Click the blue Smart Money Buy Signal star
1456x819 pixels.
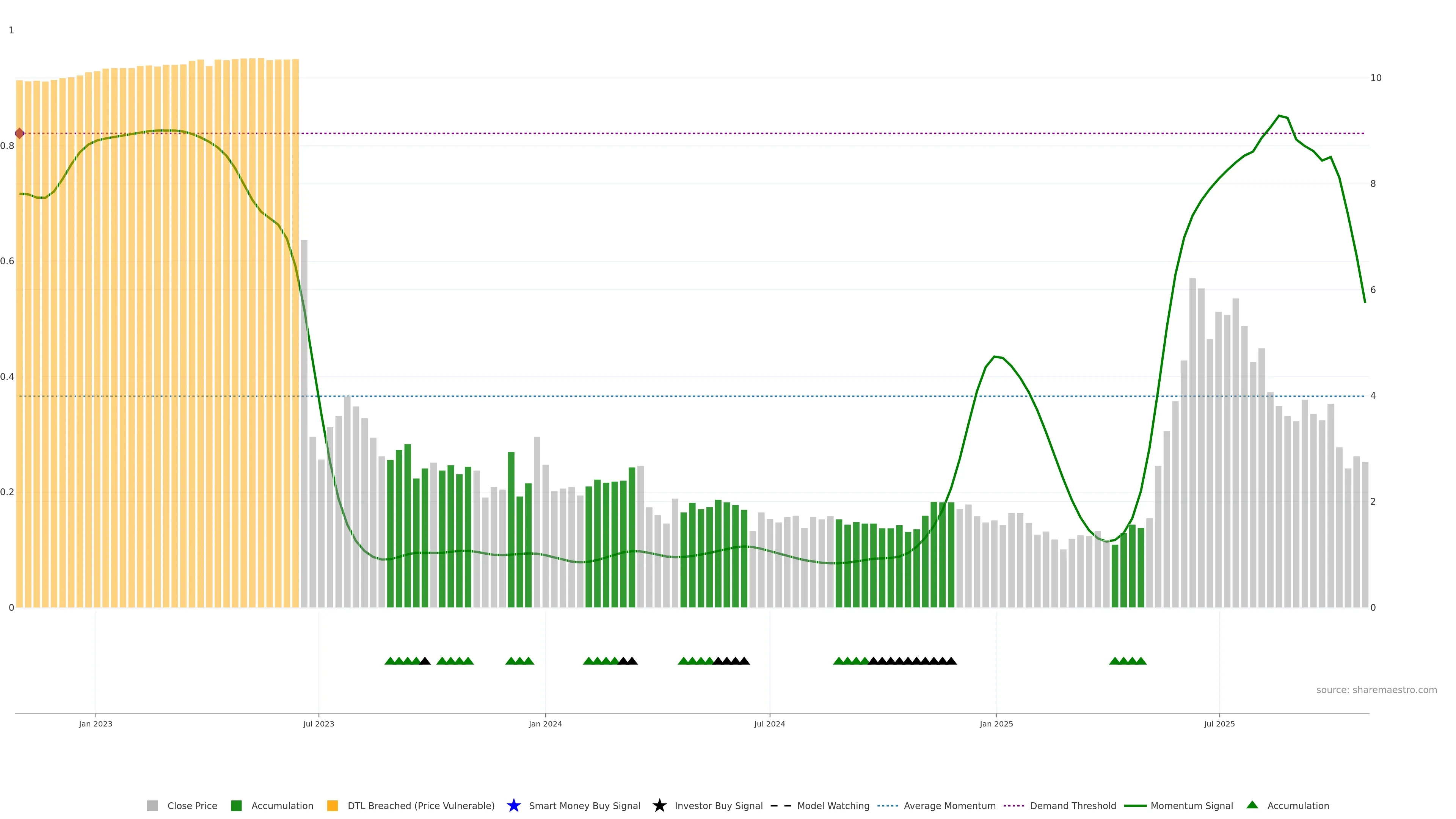point(513,805)
